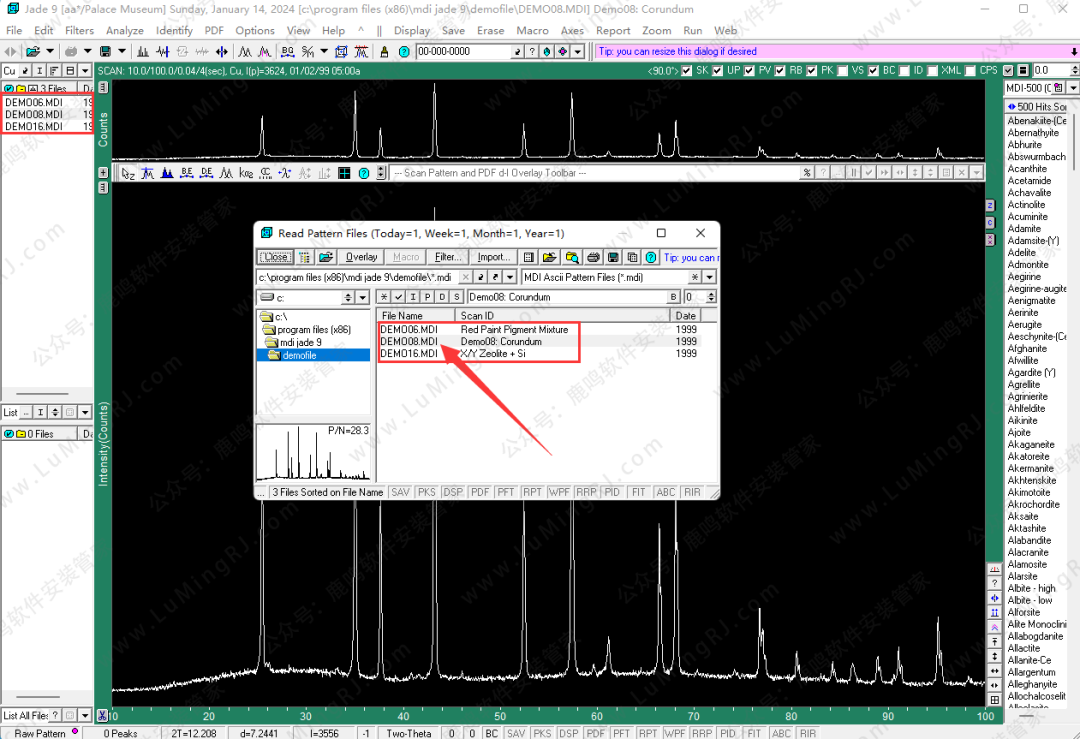Click the save floppy disk icon in main toolbar

(x=105, y=51)
